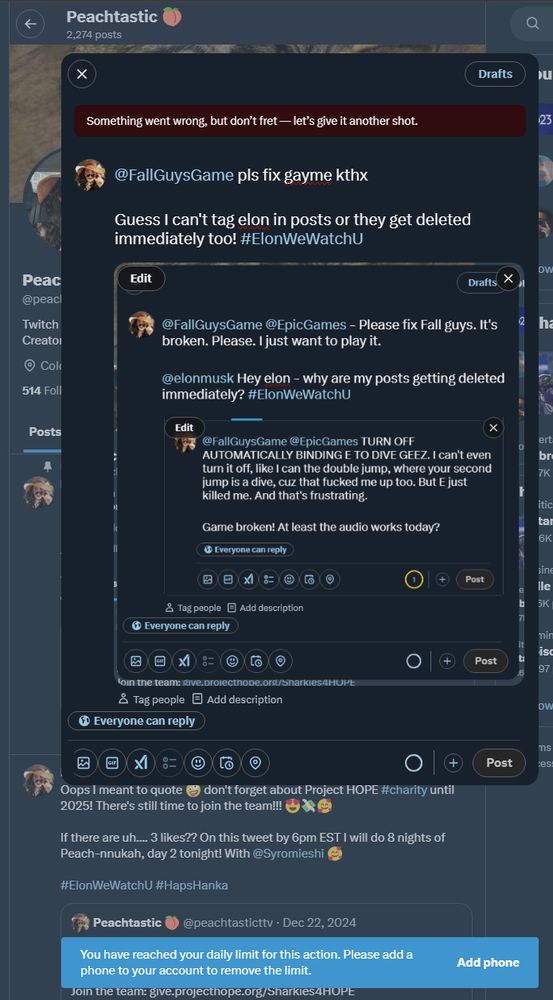Close the compose dialog with the top X

82,74
